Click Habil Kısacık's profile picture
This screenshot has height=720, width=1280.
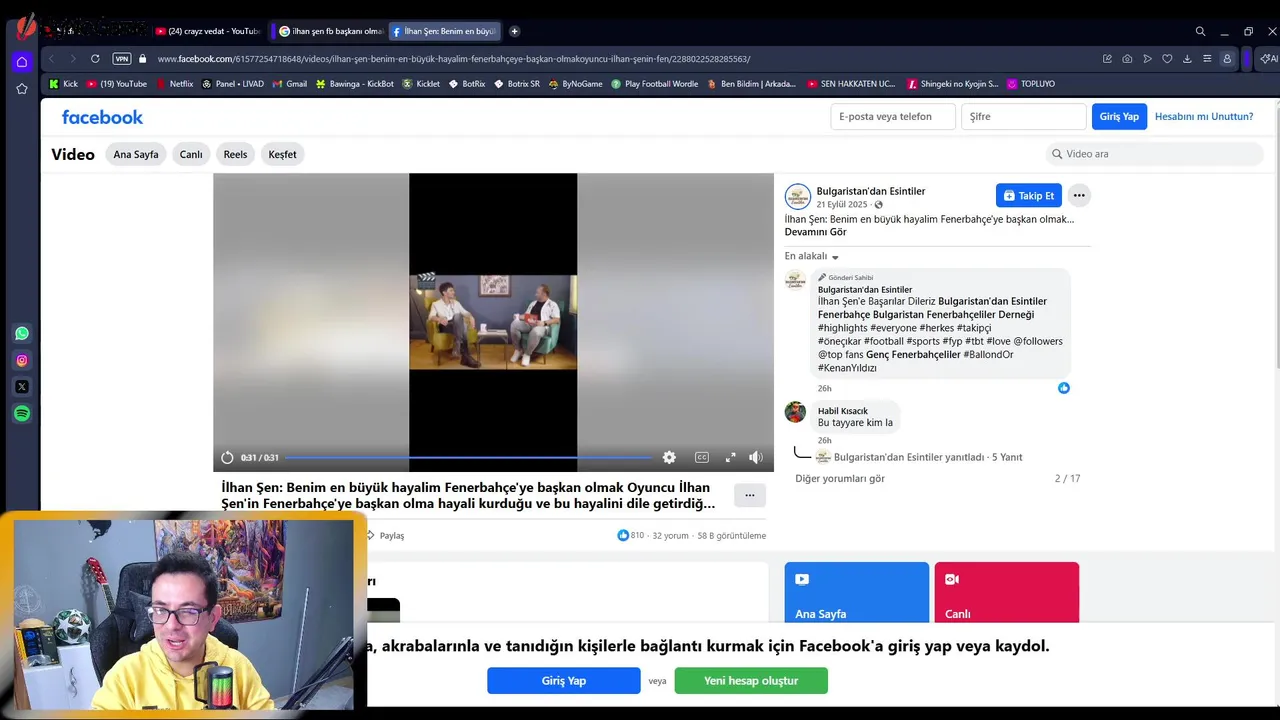pos(795,412)
